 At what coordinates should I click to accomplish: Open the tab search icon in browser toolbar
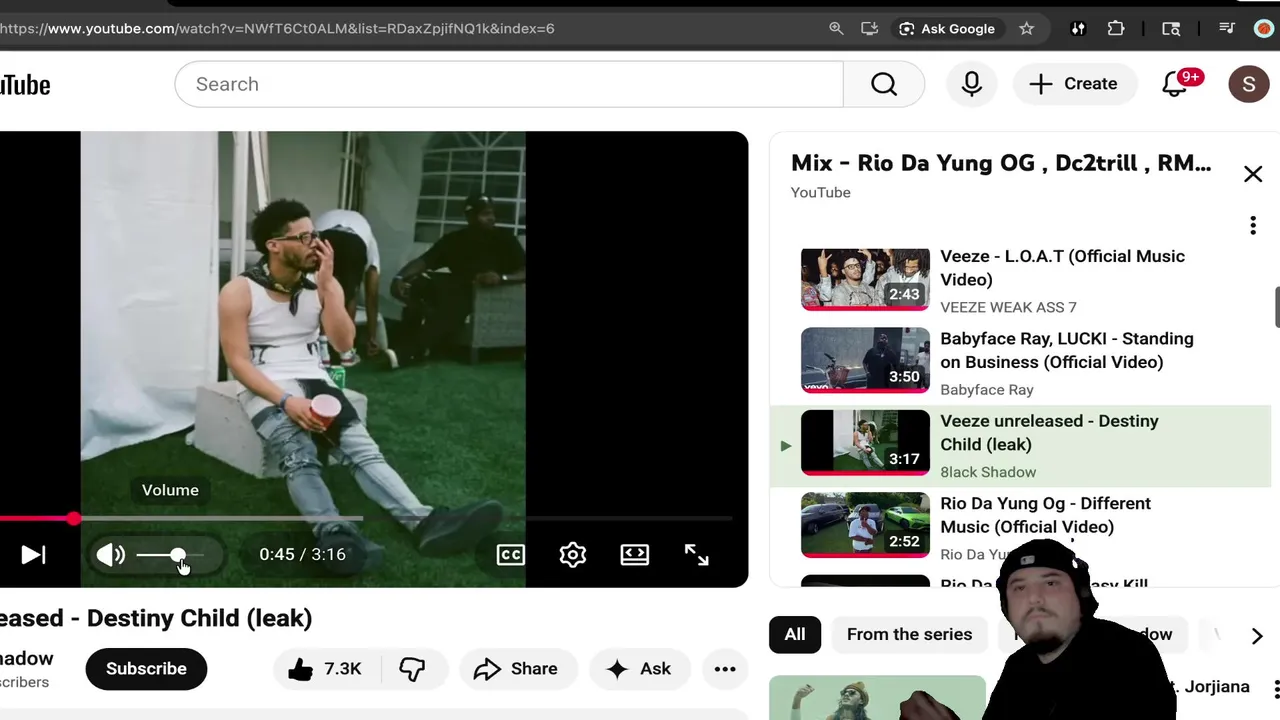1171,29
